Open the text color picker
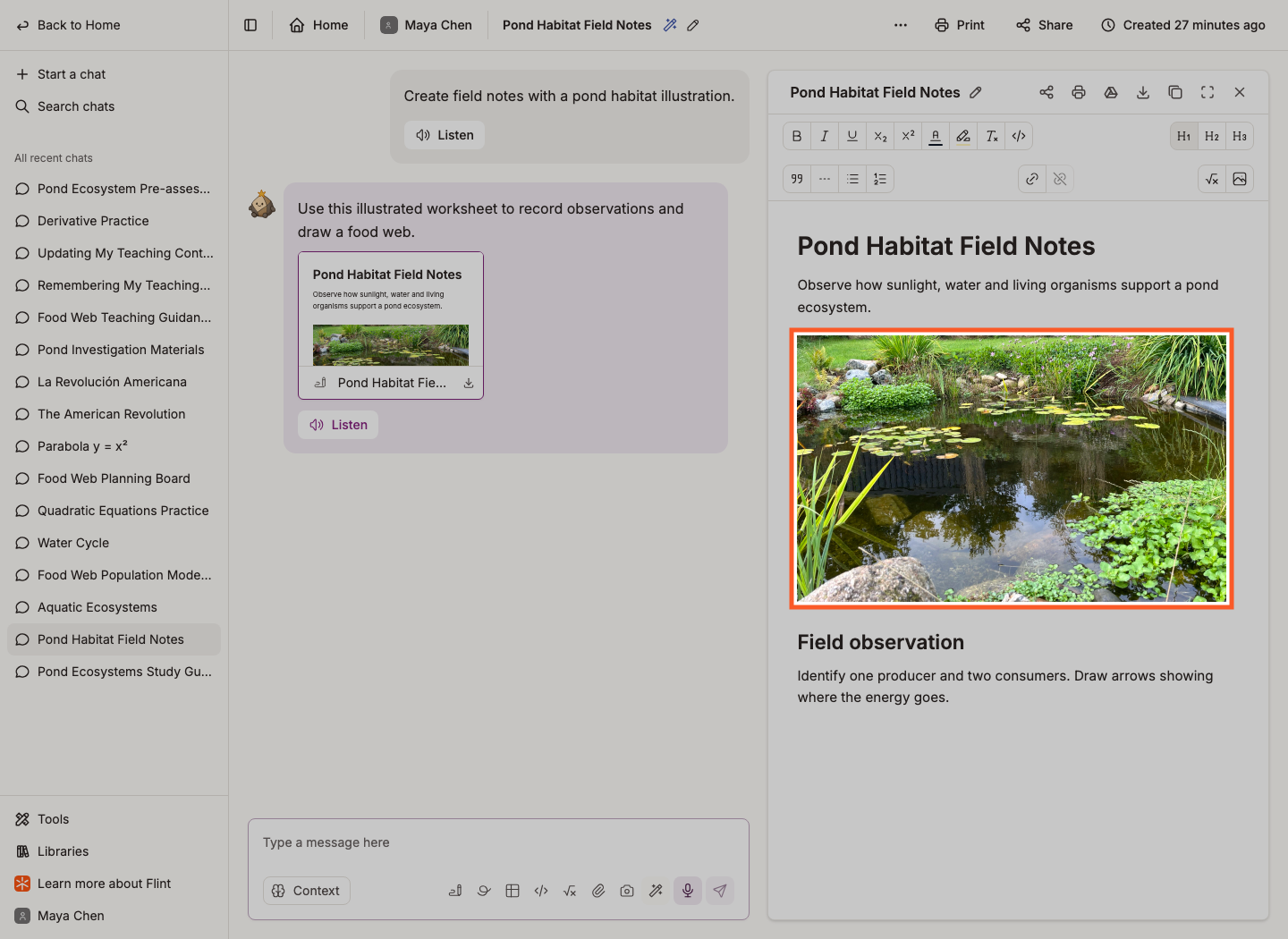The image size is (1288, 939). pyautogui.click(x=936, y=136)
